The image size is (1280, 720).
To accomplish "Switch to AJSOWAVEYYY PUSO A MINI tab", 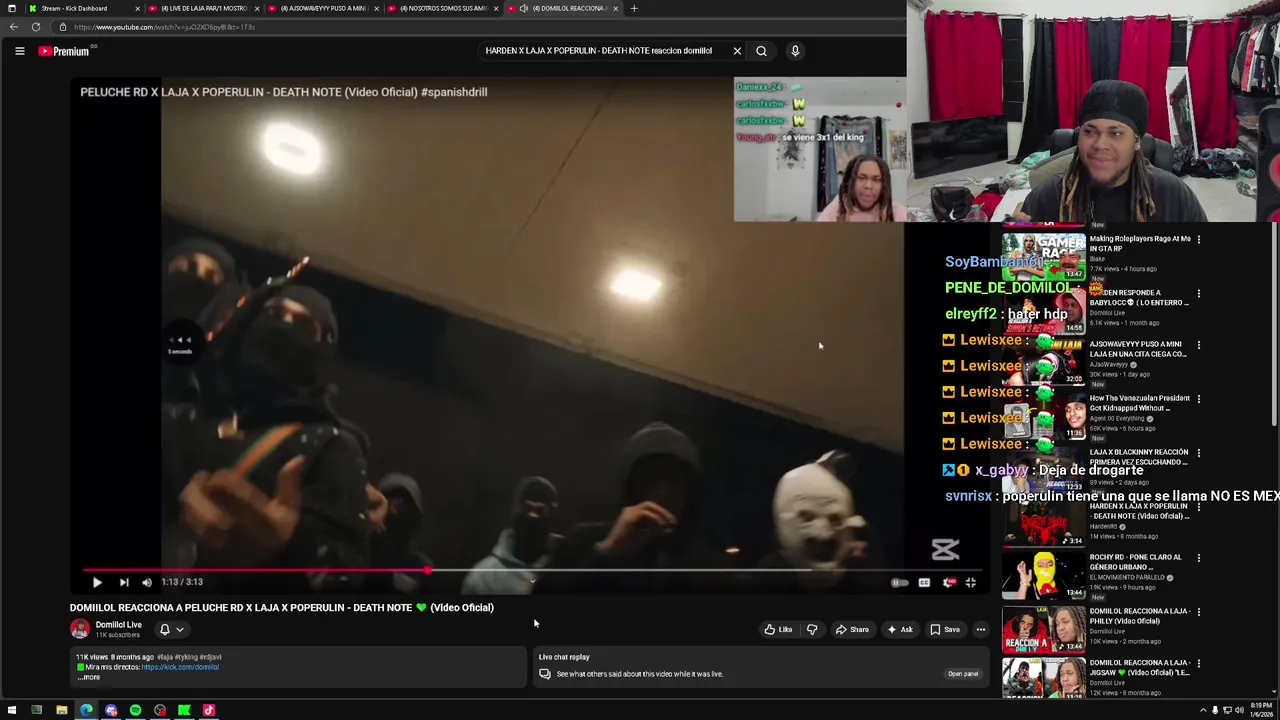I will coord(322,8).
